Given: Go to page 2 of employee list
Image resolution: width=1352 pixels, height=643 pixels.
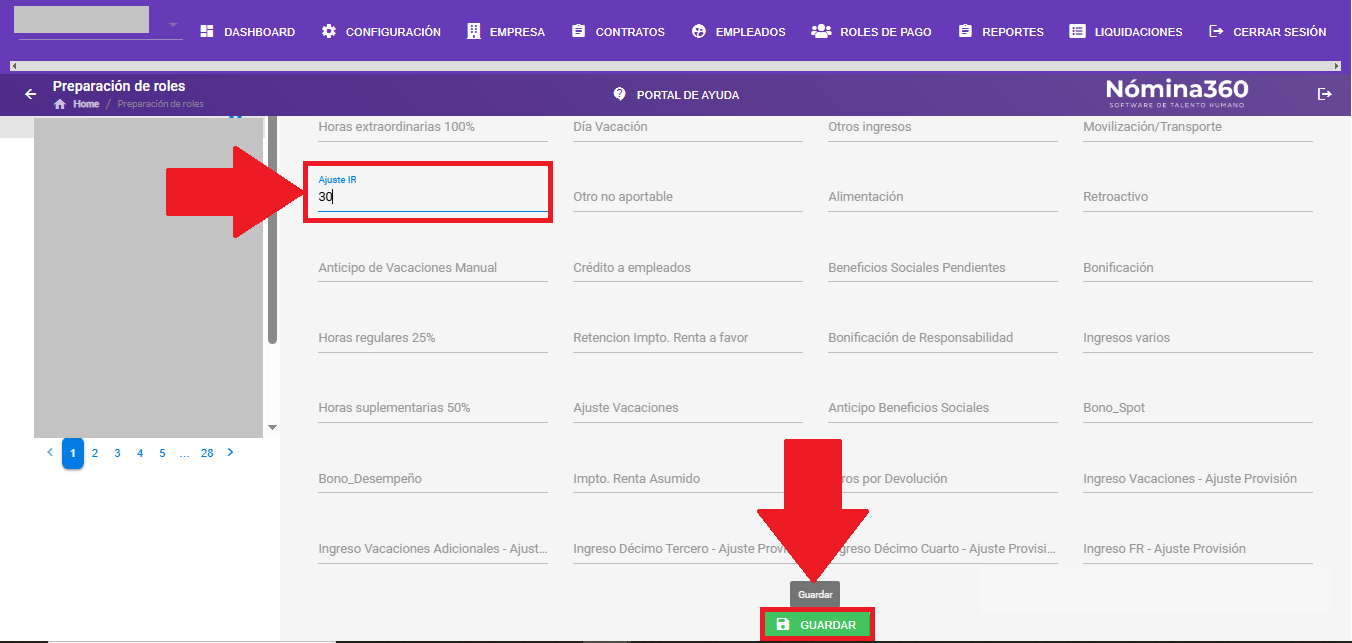Looking at the screenshot, I should [95, 453].
